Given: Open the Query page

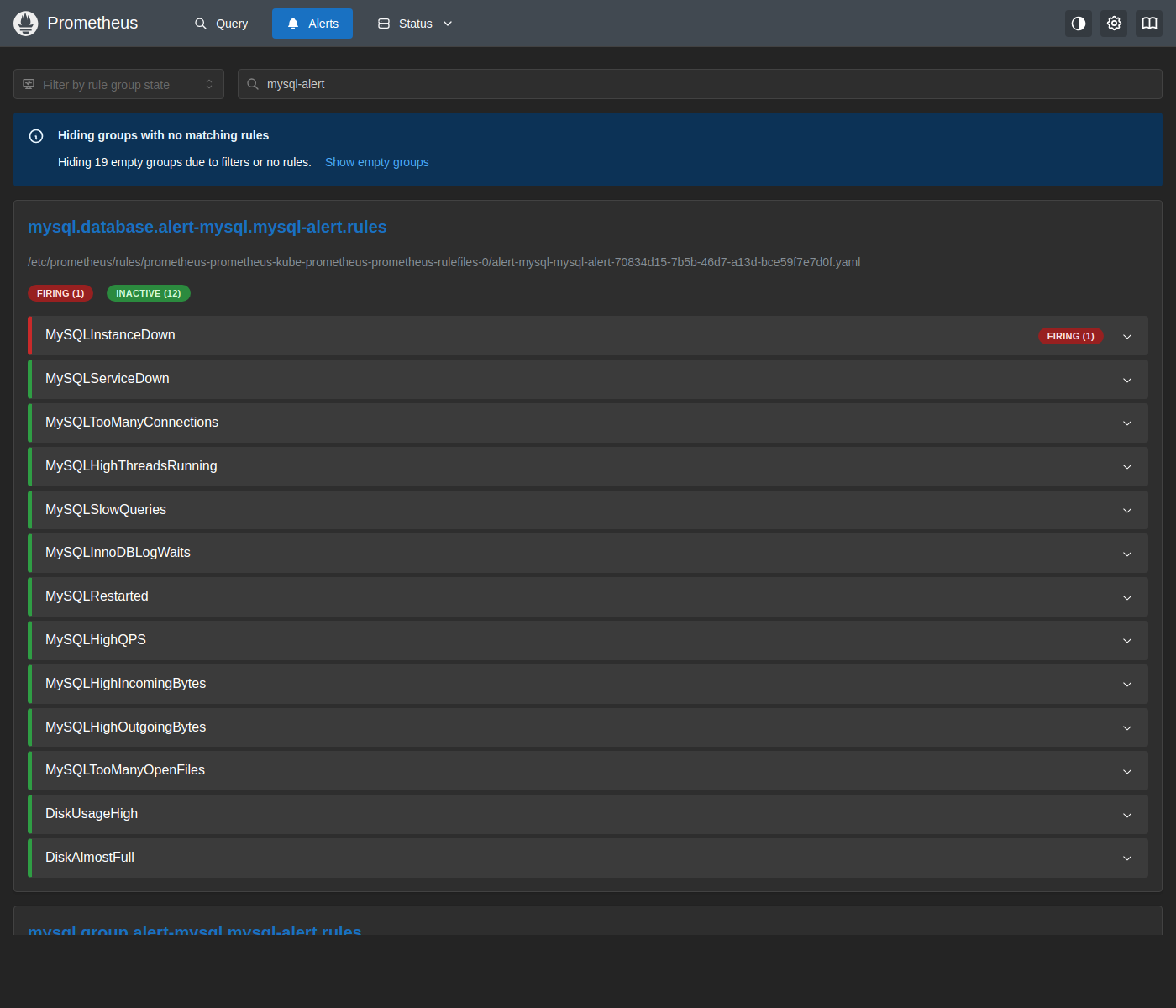Looking at the screenshot, I should tap(221, 24).
